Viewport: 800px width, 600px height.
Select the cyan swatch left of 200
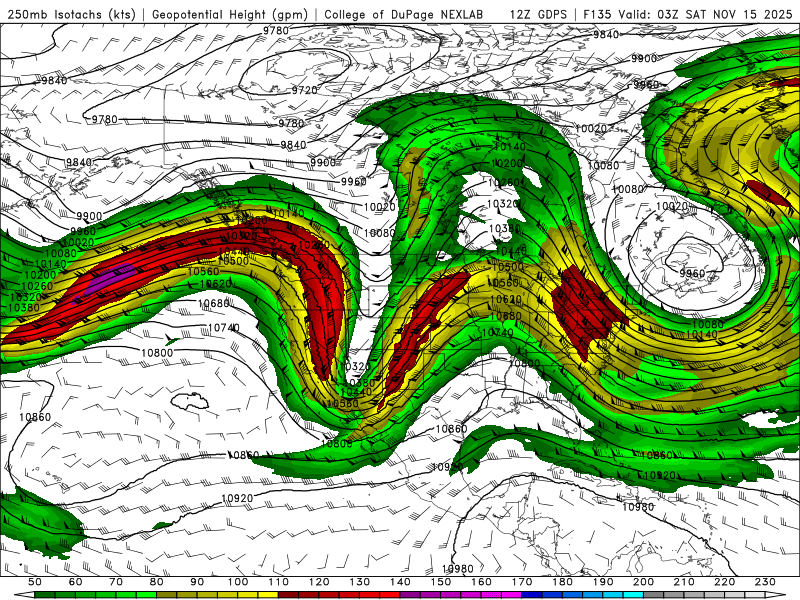click(x=634, y=595)
